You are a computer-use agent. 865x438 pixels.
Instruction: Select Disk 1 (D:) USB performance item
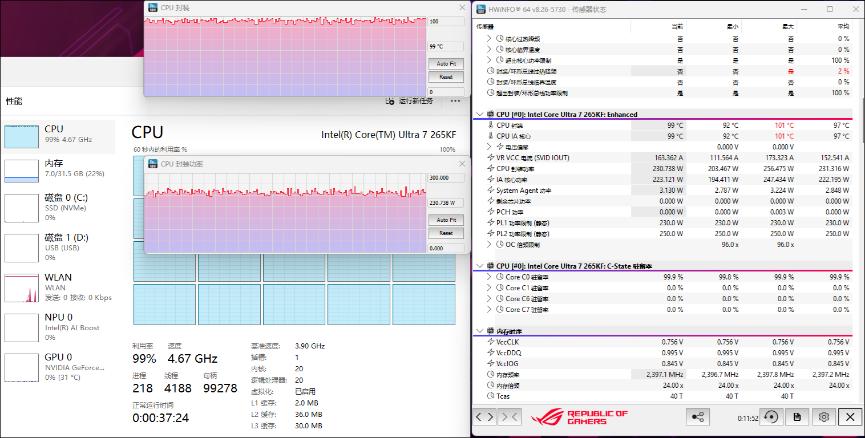(59, 247)
